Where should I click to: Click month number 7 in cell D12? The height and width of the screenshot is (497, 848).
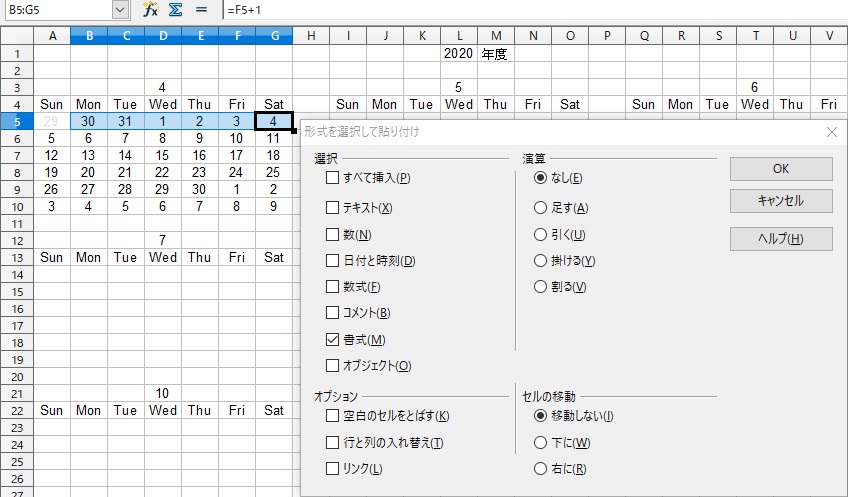163,240
